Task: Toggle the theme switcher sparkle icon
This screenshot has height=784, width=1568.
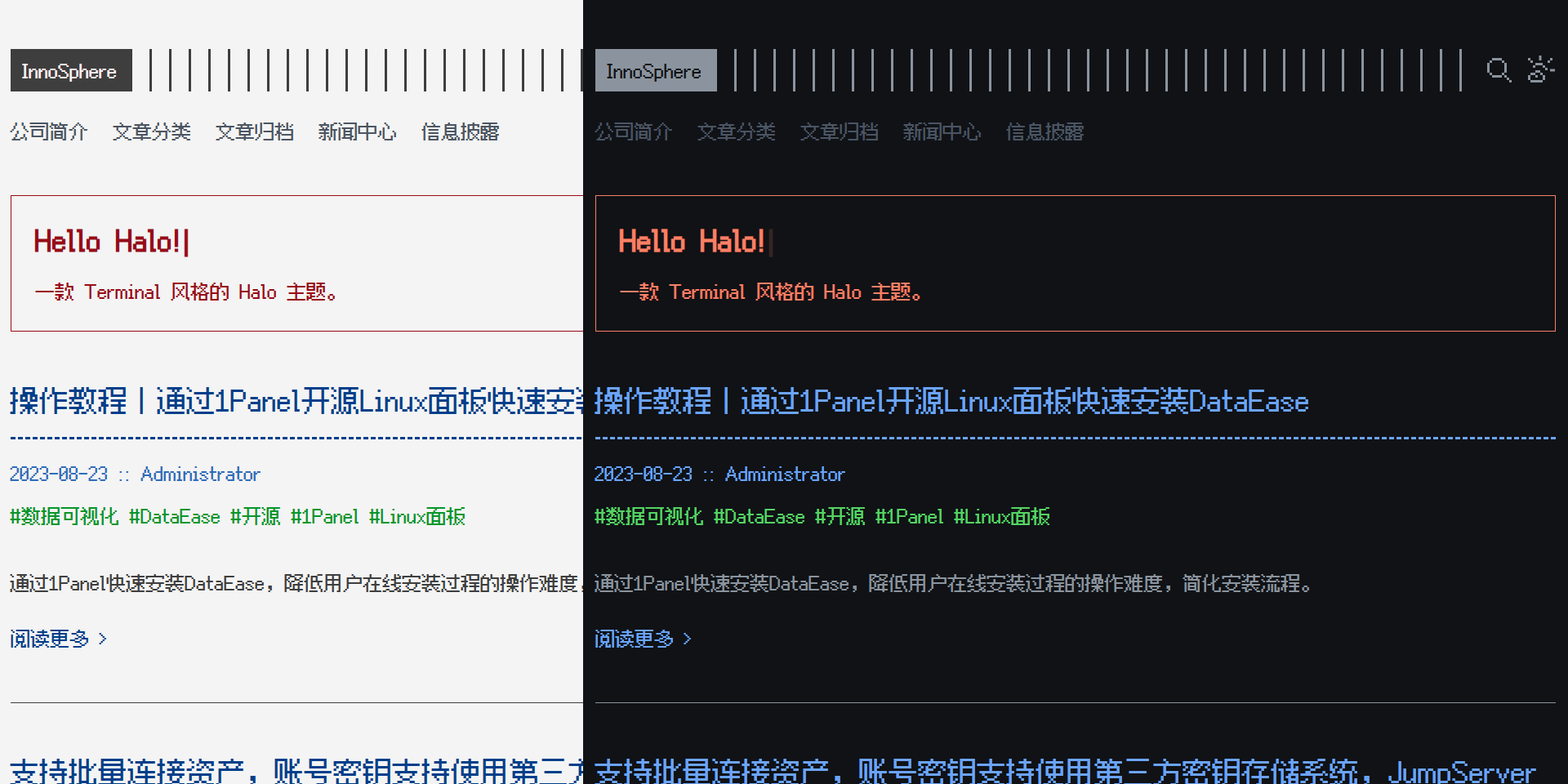Action: (1542, 70)
